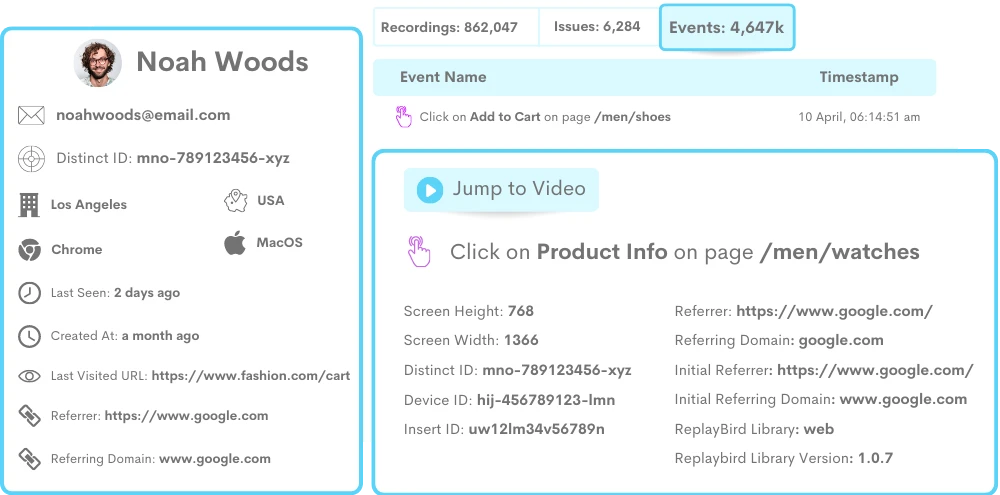Click the target icon beside Distinct ID
Screen dimensions: 1000x495
pyautogui.click(x=31, y=158)
